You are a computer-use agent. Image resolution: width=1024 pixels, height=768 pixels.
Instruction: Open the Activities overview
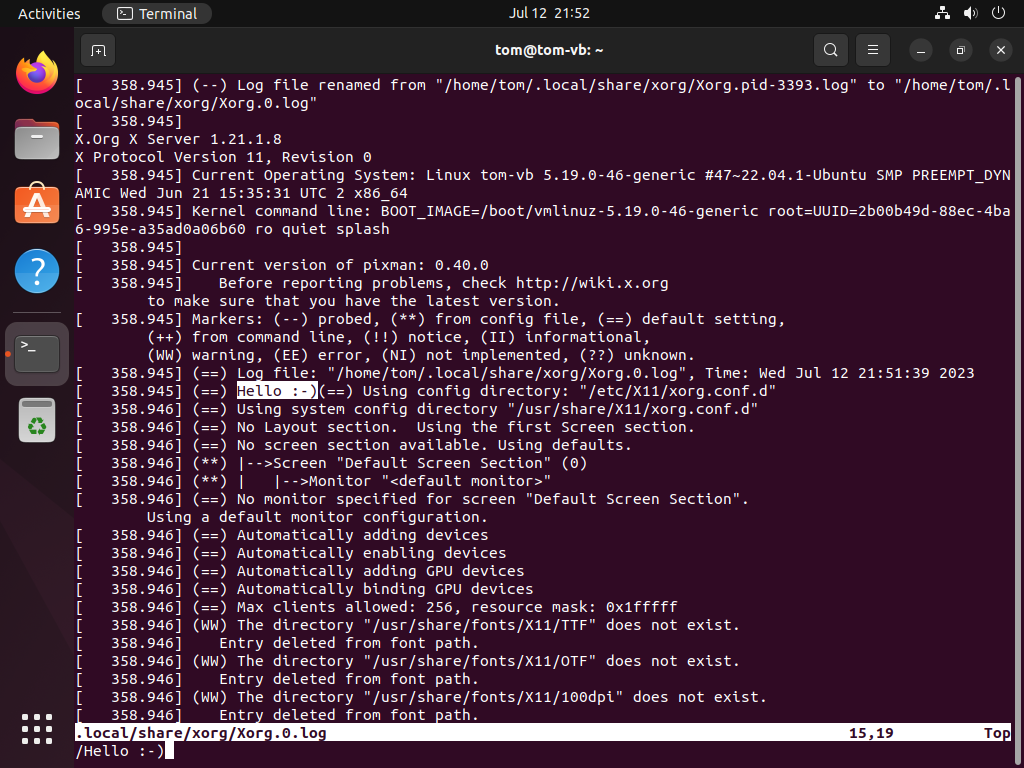coord(49,13)
